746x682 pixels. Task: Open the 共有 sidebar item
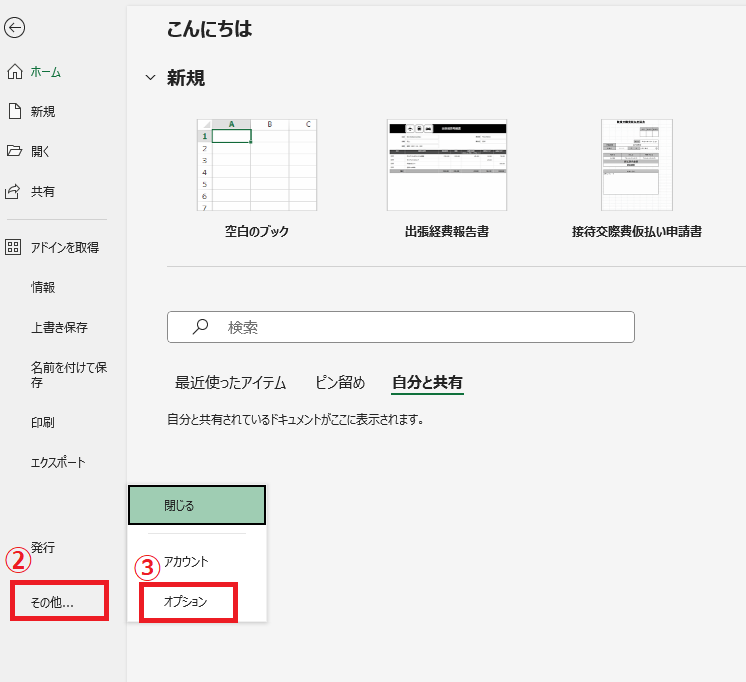pos(43,192)
